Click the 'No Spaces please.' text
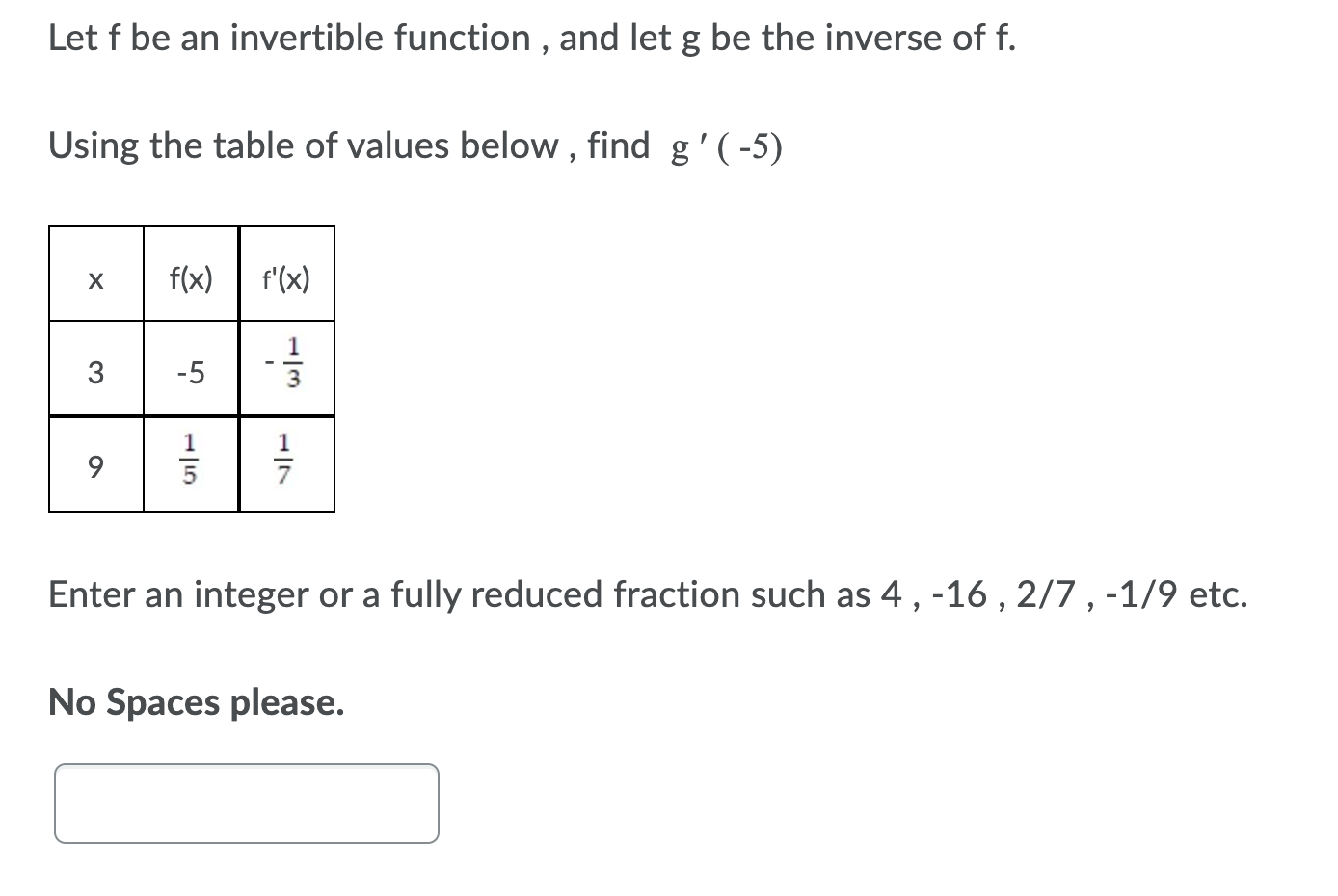Image resolution: width=1338 pixels, height=896 pixels. 196,702
